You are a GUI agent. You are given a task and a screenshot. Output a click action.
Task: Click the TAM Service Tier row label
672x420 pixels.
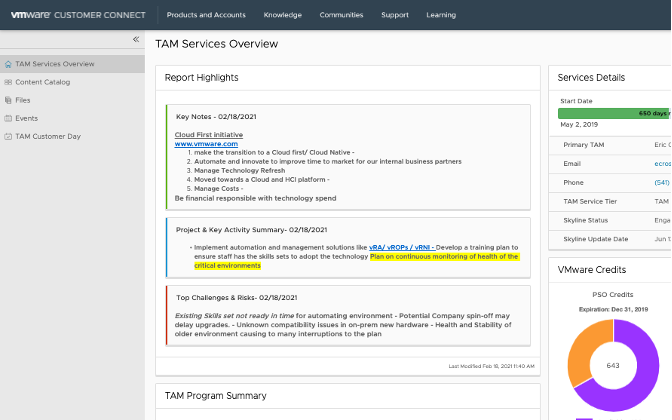pos(590,201)
